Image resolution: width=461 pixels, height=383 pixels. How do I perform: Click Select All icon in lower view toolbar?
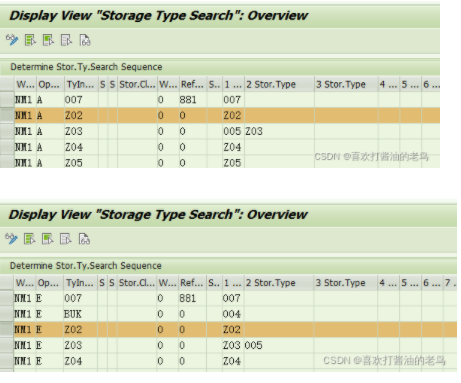pos(29,239)
